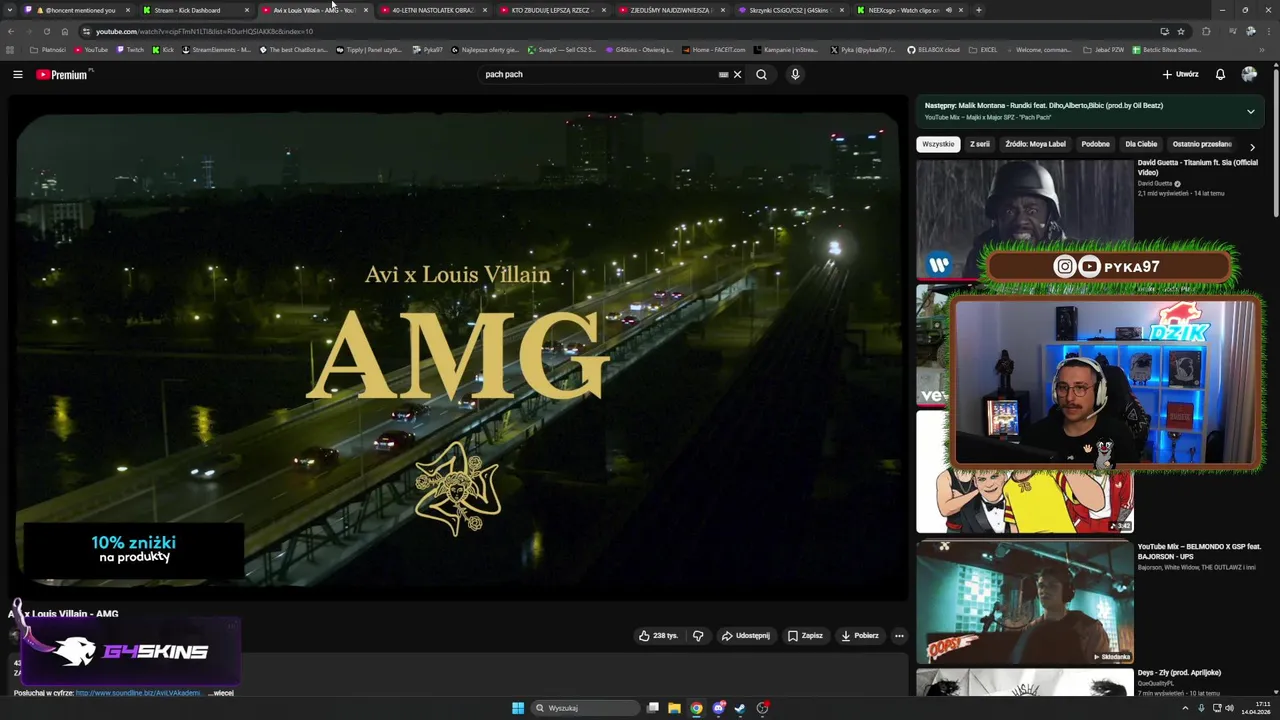Screen dimensions: 1280x720
Task: Switch to 'NEEXcsgo - Watch clips' tab
Action: [910, 10]
